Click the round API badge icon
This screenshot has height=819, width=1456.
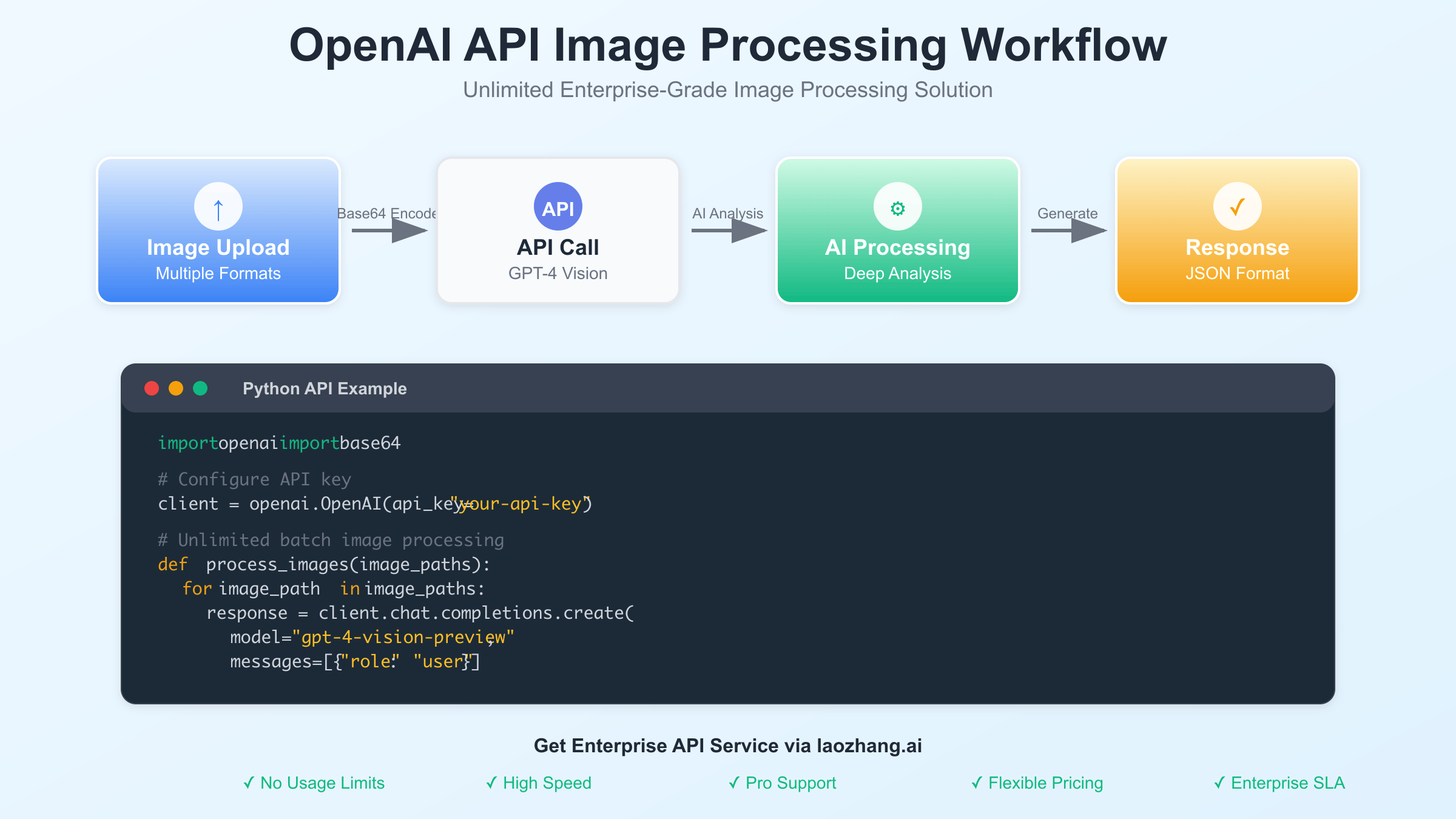tap(558, 206)
